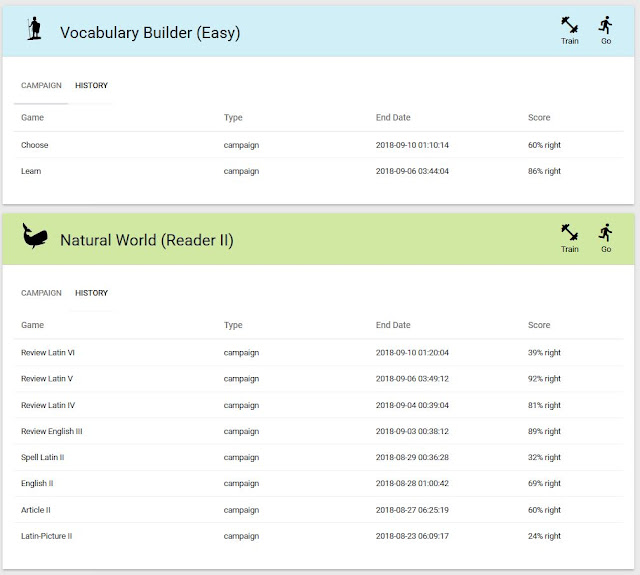Click end date 2018-09-10 01:10:14
Image resolution: width=640 pixels, height=575 pixels.
[x=412, y=145]
